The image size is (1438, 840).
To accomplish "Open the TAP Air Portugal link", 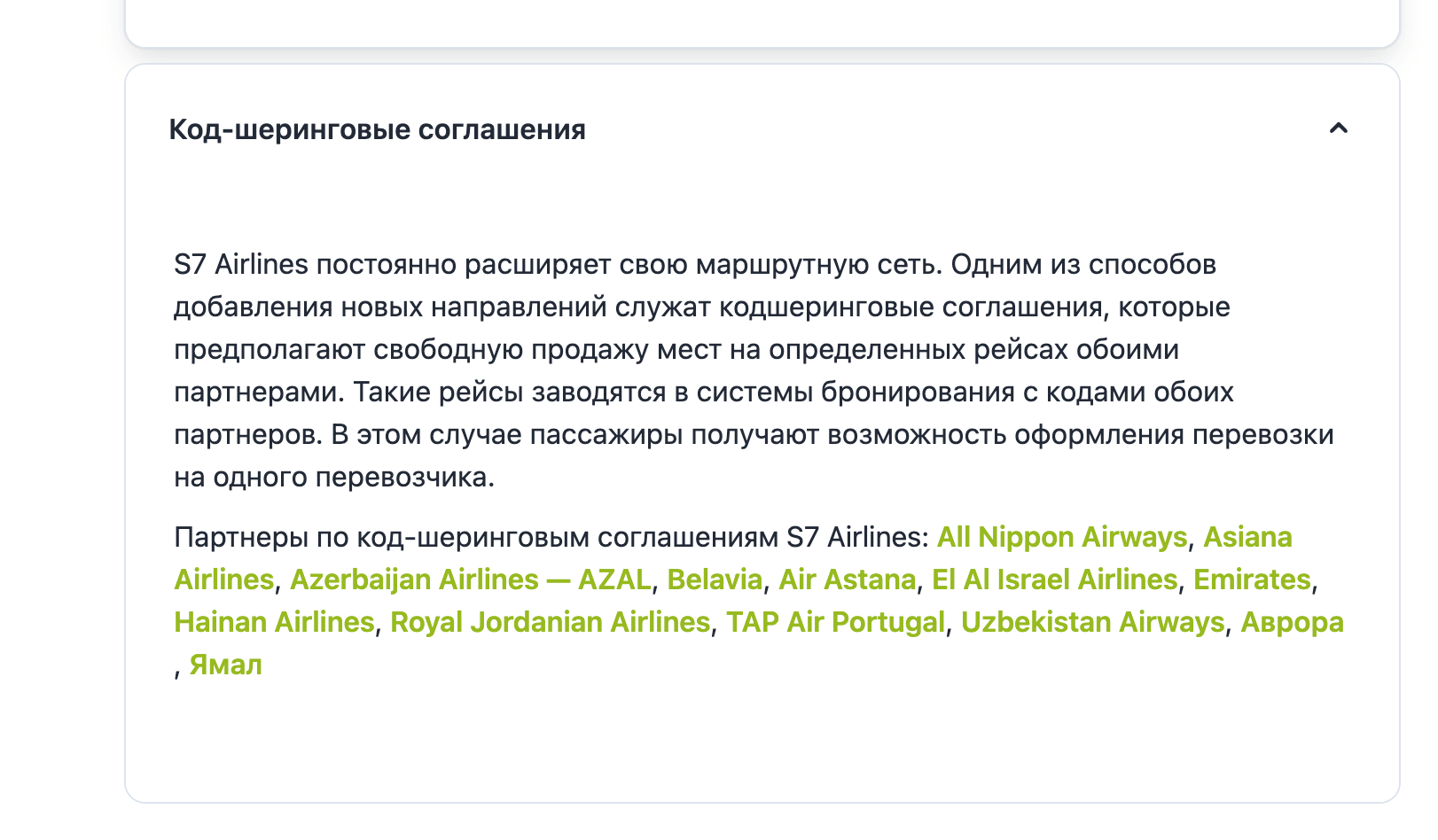I will pyautogui.click(x=835, y=622).
